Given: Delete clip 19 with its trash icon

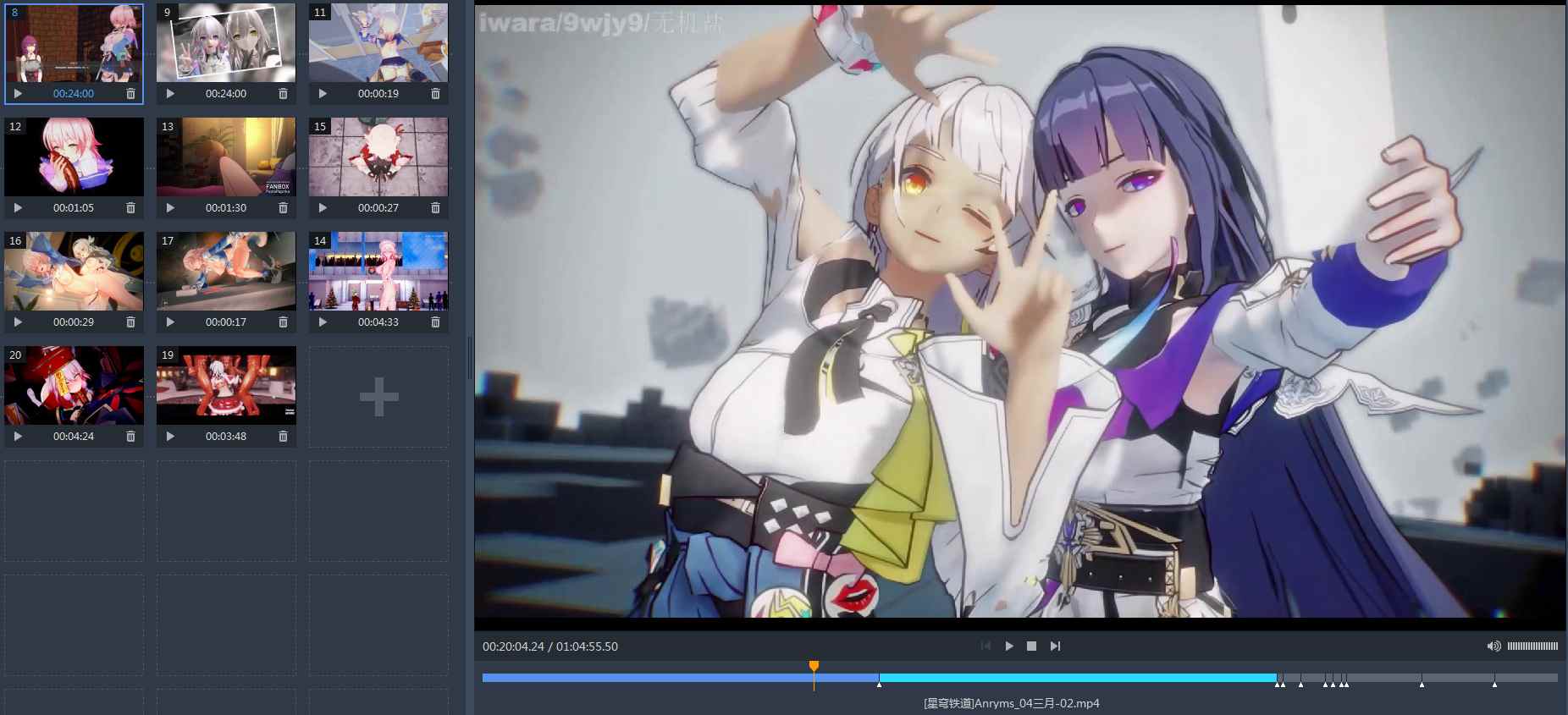Looking at the screenshot, I should (283, 437).
